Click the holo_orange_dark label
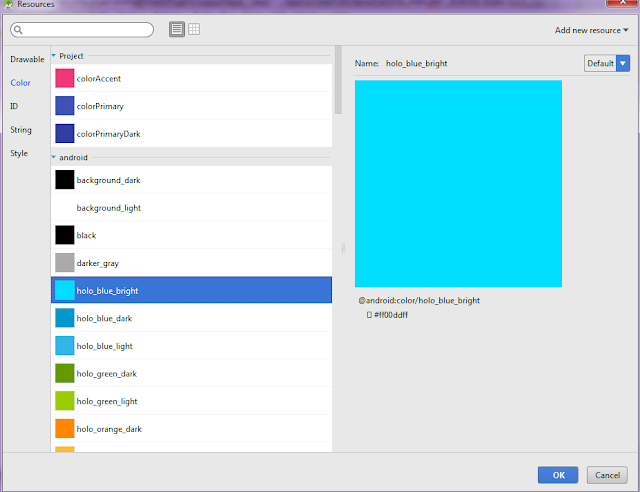This screenshot has height=492, width=640. [109, 429]
